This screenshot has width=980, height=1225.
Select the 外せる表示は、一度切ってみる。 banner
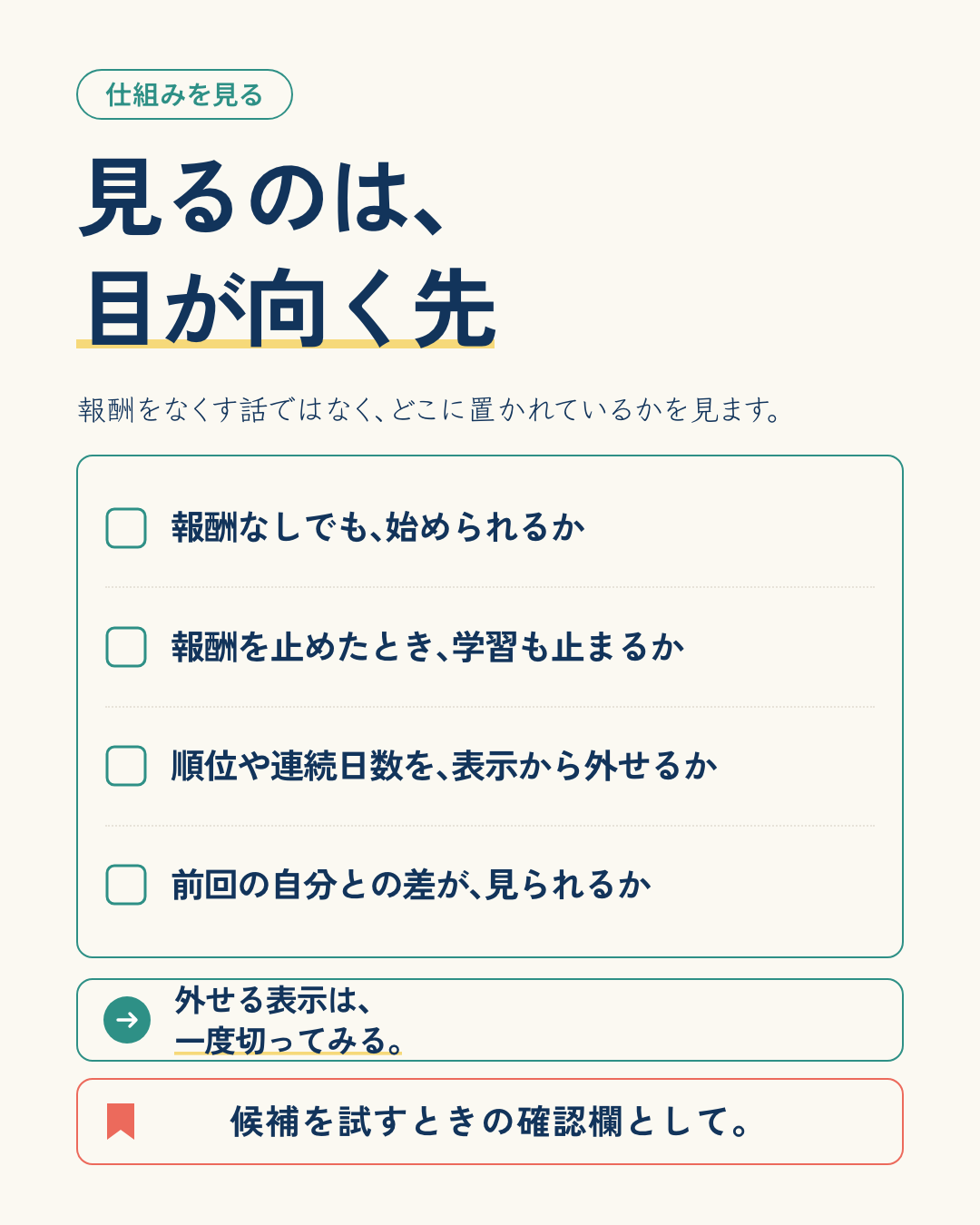pyautogui.click(x=490, y=1020)
